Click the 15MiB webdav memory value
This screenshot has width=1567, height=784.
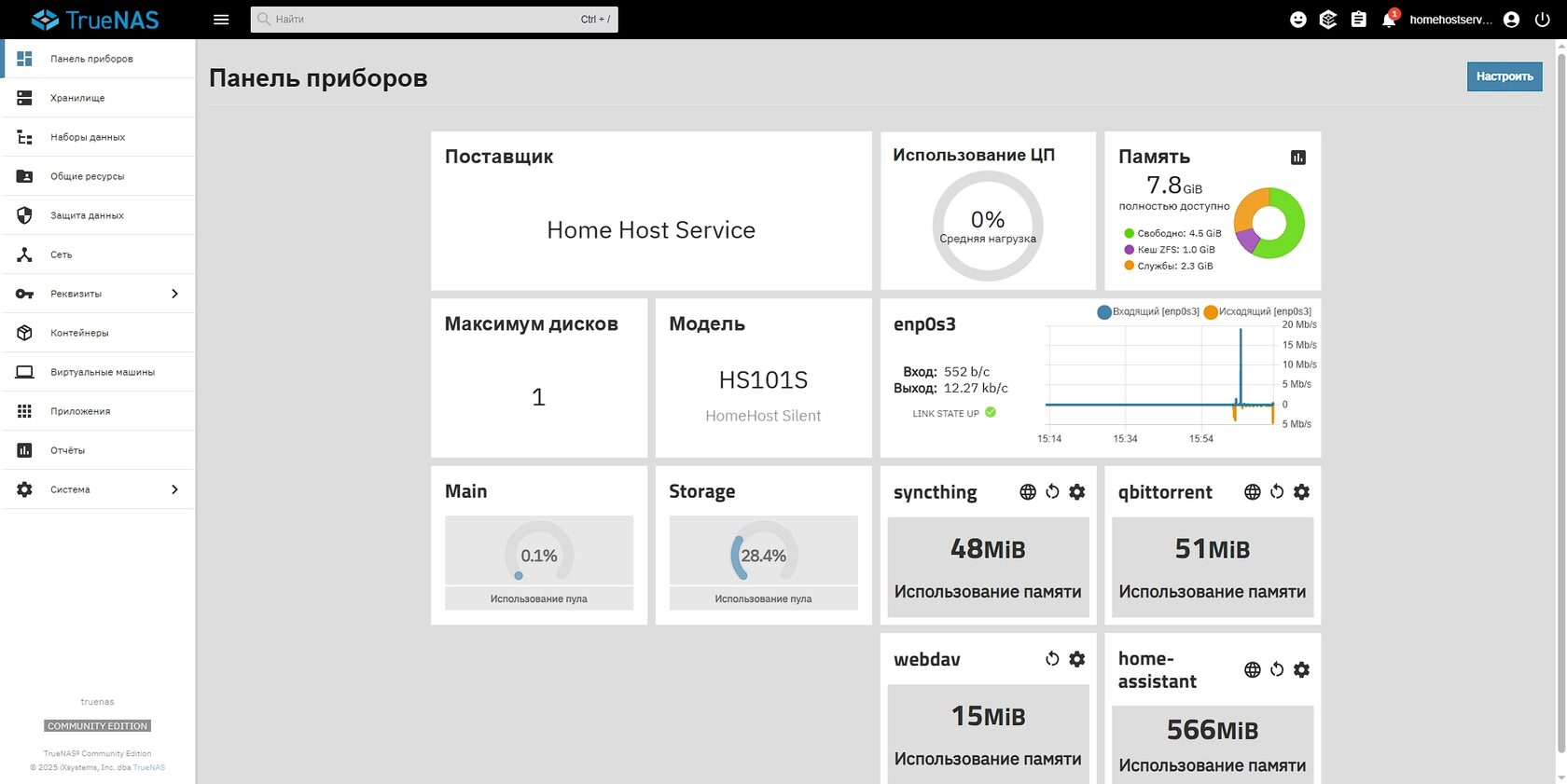988,716
